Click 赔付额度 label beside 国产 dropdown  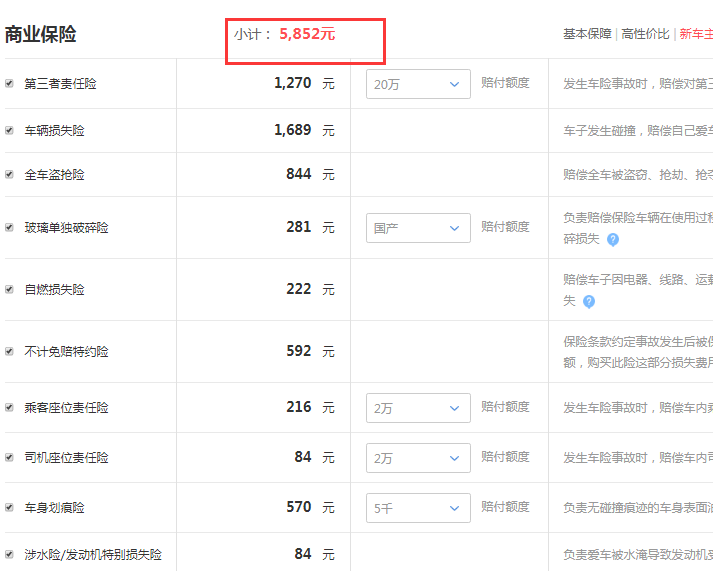click(x=505, y=226)
